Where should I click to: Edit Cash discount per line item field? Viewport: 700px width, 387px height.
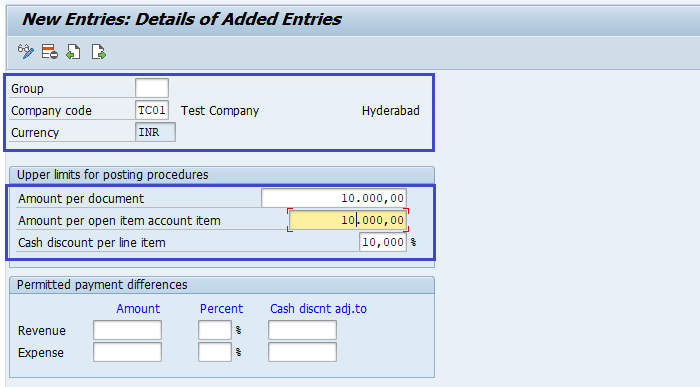(383, 242)
